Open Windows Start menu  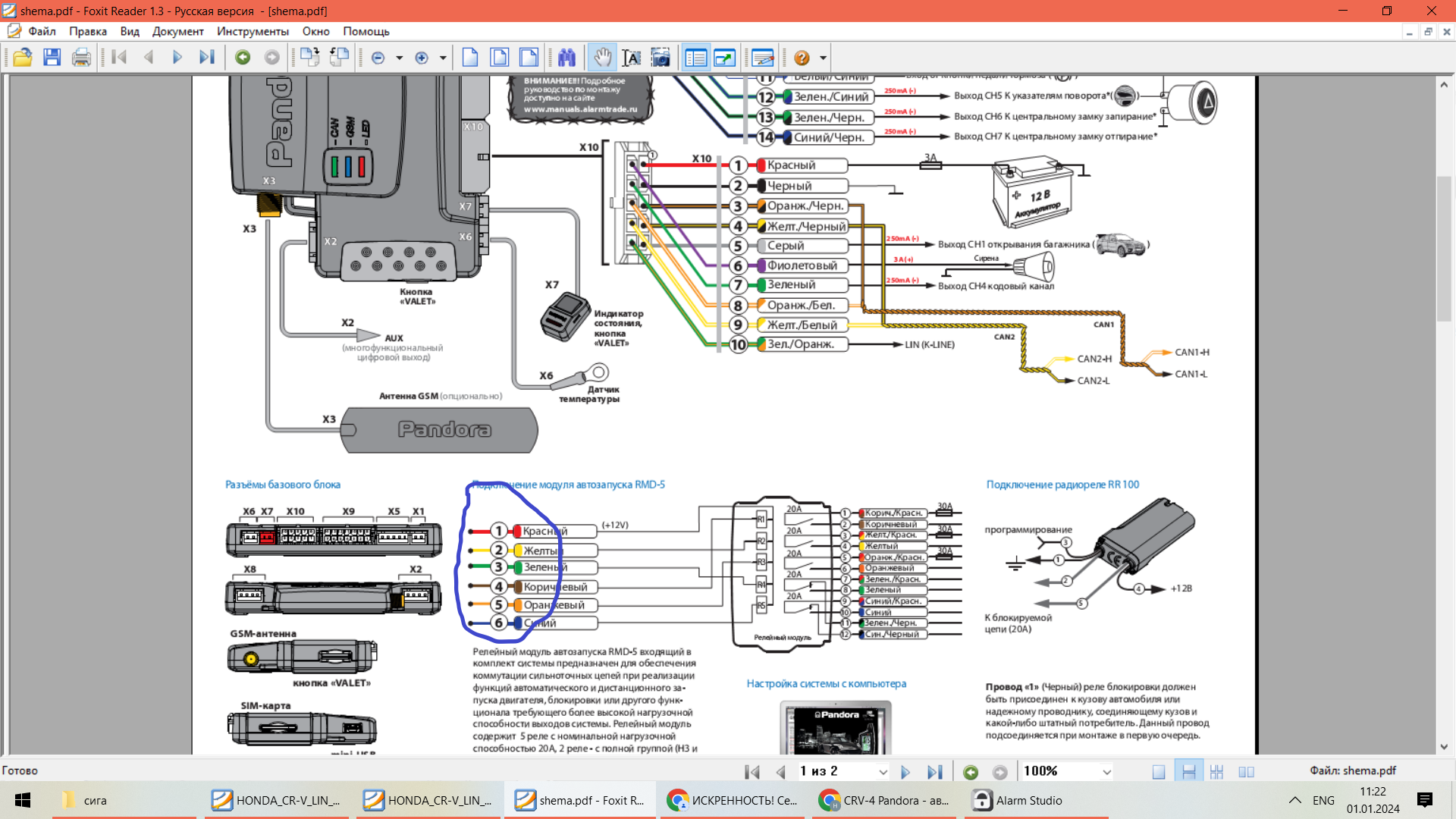pos(23,800)
